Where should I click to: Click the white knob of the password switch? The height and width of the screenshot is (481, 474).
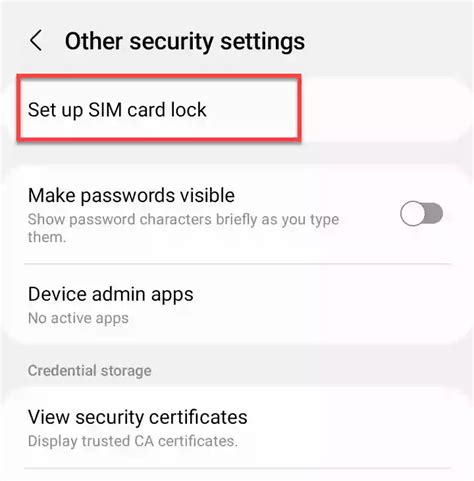tap(412, 214)
